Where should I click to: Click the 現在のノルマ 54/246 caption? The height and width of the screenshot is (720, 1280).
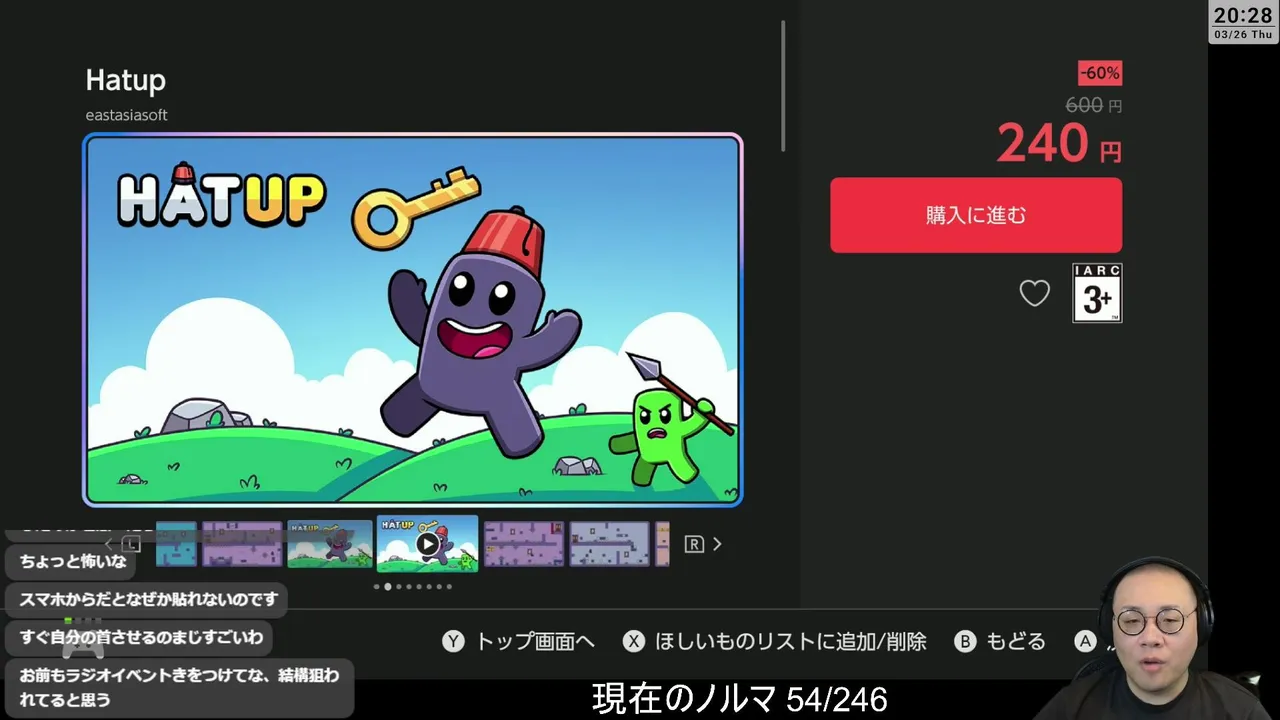pos(740,699)
